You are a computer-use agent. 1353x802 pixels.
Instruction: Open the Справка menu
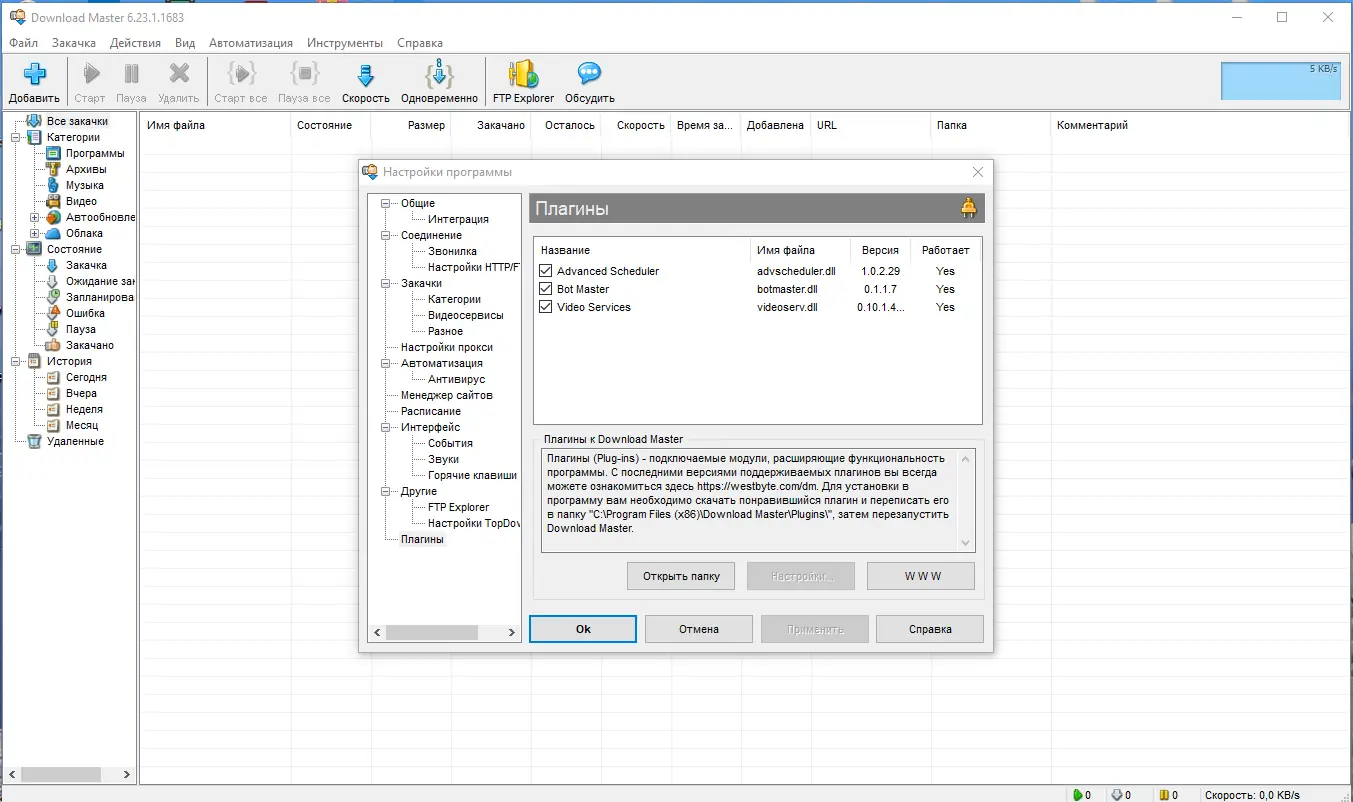(420, 43)
